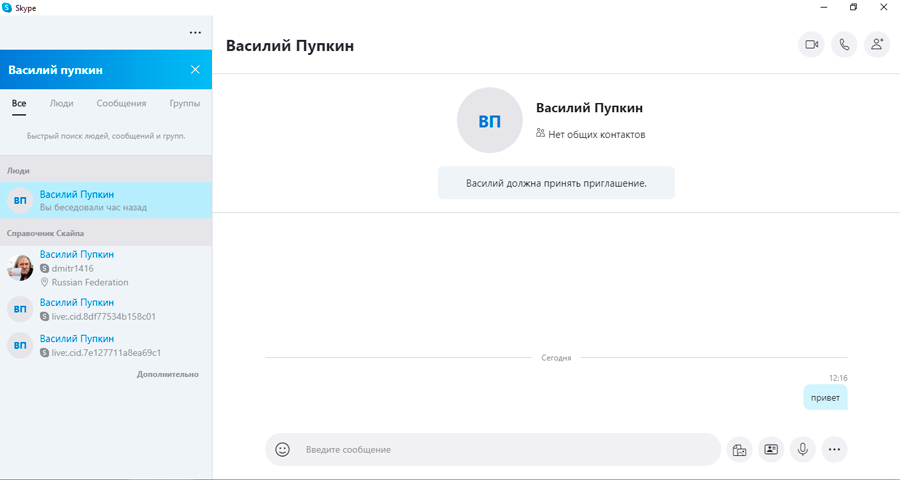Click the 'Дополнительно' link

click(168, 374)
